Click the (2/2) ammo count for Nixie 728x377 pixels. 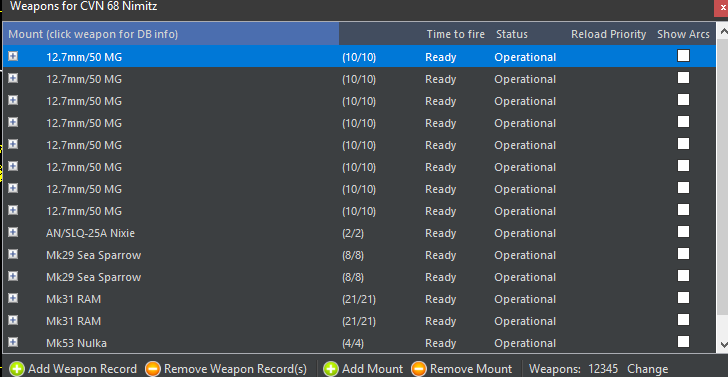pyautogui.click(x=353, y=233)
